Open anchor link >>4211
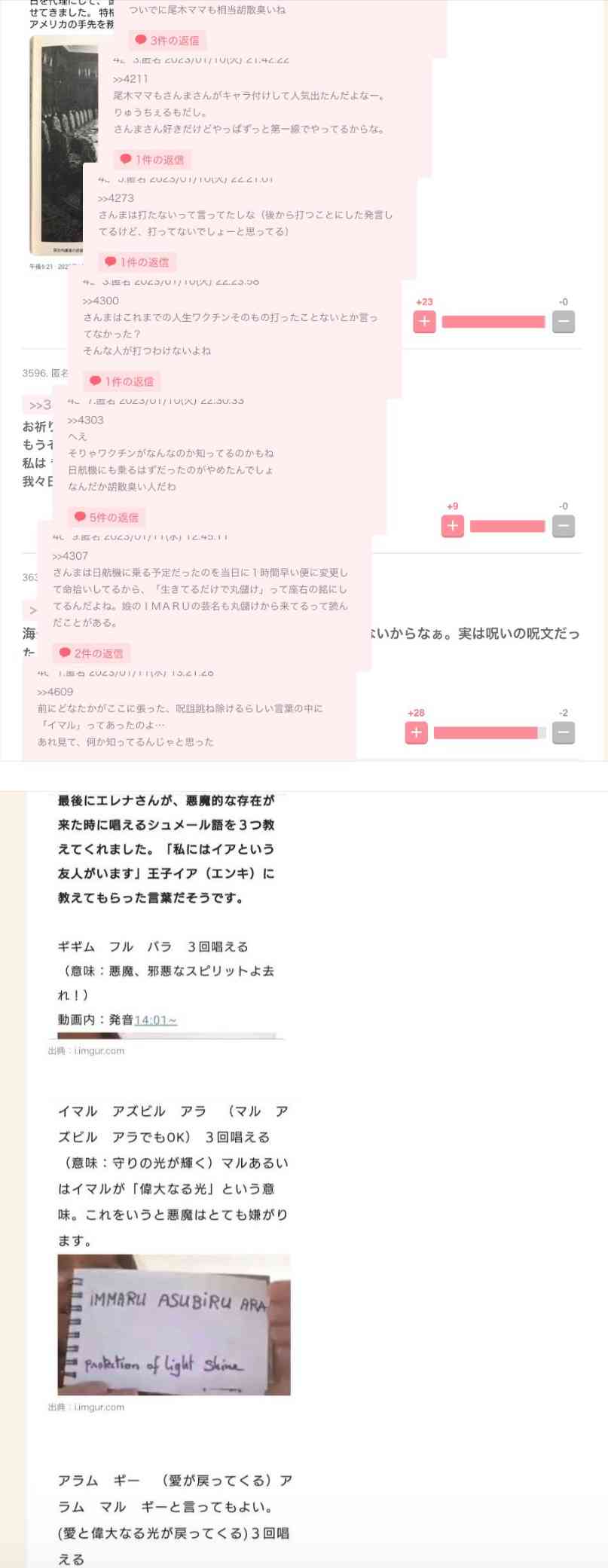The width and height of the screenshot is (608, 1568). pos(130,78)
